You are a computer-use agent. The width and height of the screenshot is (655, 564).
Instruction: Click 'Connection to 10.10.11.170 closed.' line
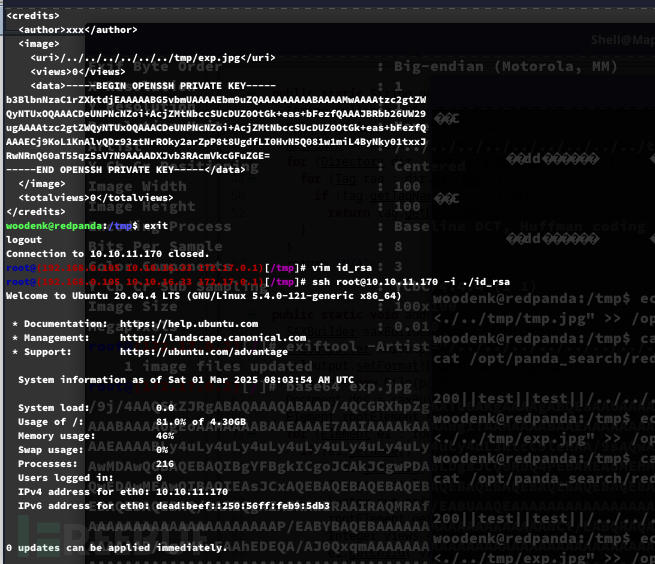pyautogui.click(x=107, y=254)
